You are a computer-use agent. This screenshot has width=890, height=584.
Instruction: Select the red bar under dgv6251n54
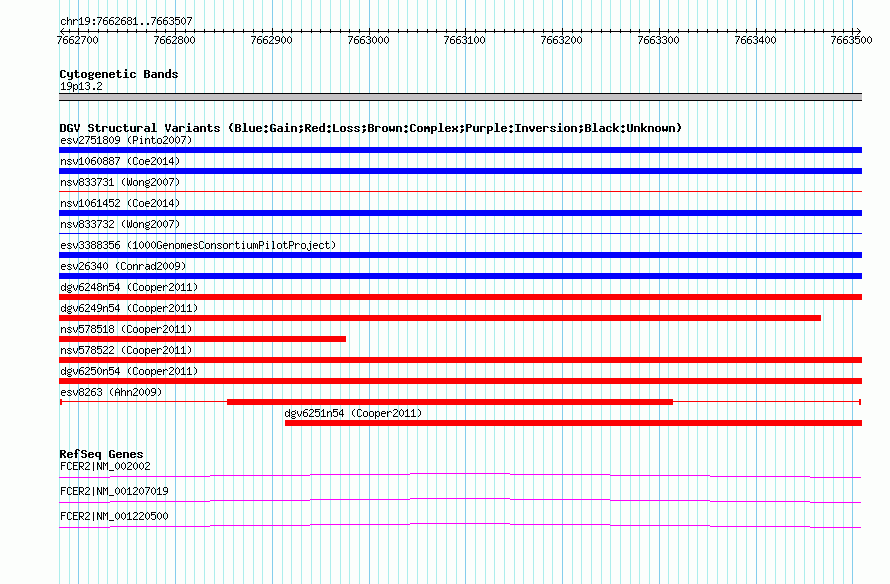pyautogui.click(x=573, y=423)
